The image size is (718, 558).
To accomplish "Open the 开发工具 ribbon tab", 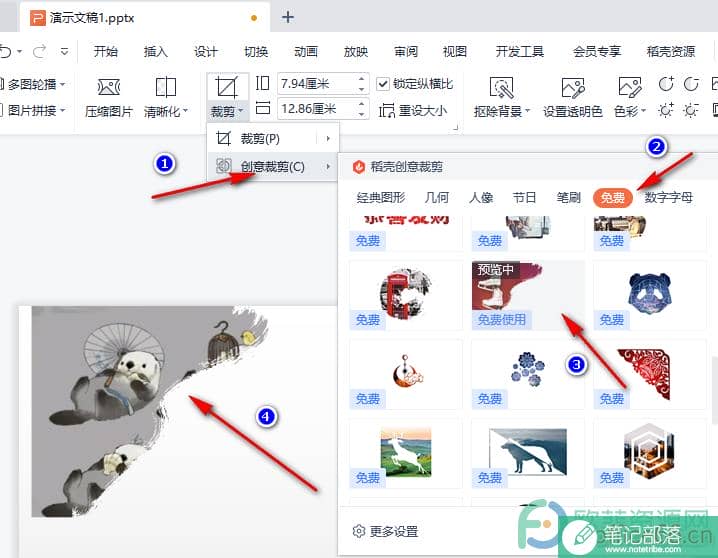I will [520, 51].
